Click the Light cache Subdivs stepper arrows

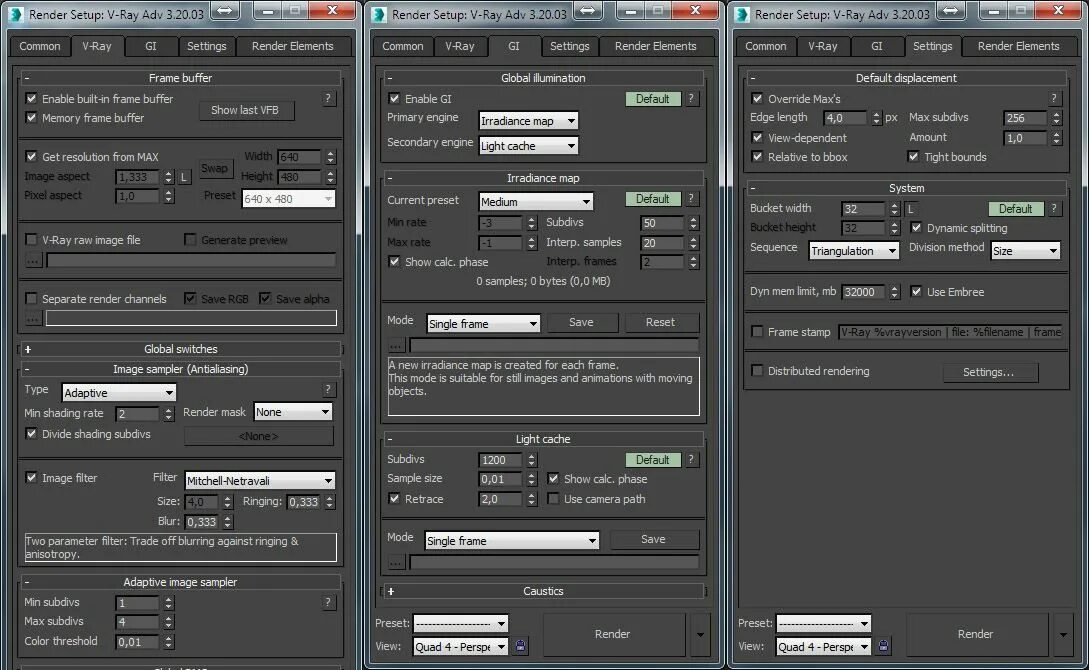[x=531, y=460]
